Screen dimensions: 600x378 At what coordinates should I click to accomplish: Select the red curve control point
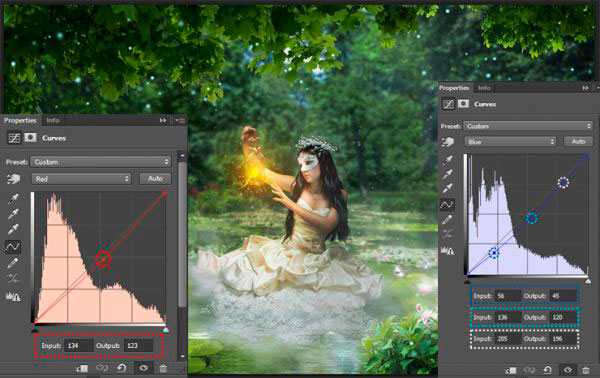coord(104,259)
